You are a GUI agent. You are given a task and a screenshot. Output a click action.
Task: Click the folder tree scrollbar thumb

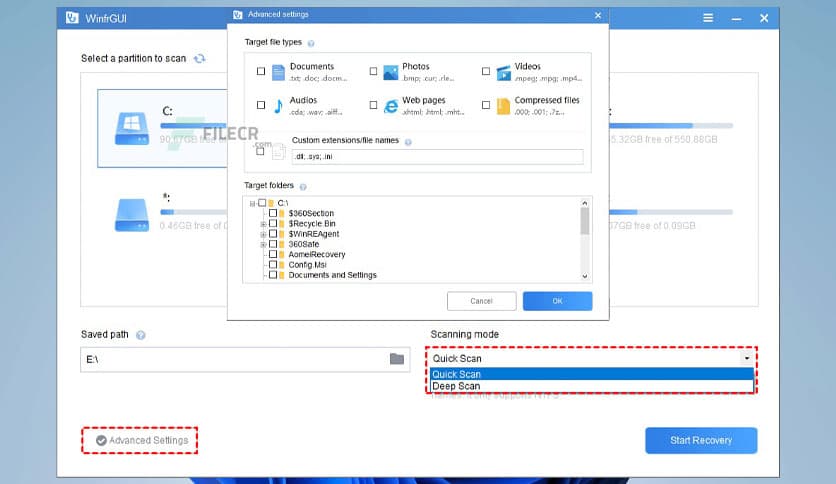585,221
